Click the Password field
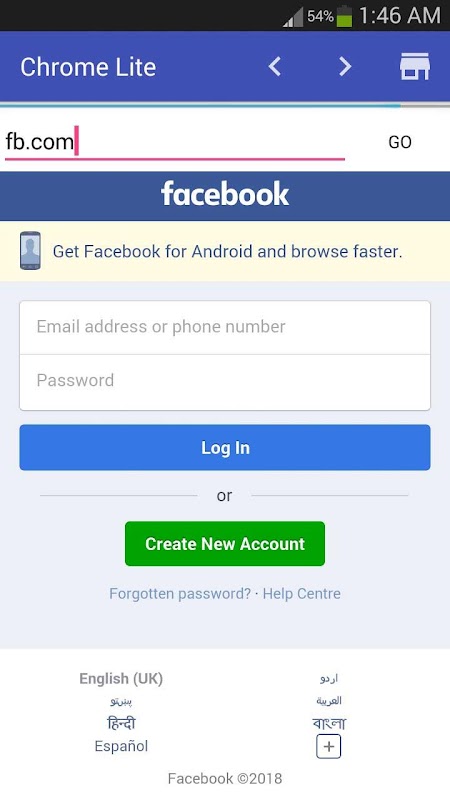Viewport: 450px width, 800px height. click(224, 382)
